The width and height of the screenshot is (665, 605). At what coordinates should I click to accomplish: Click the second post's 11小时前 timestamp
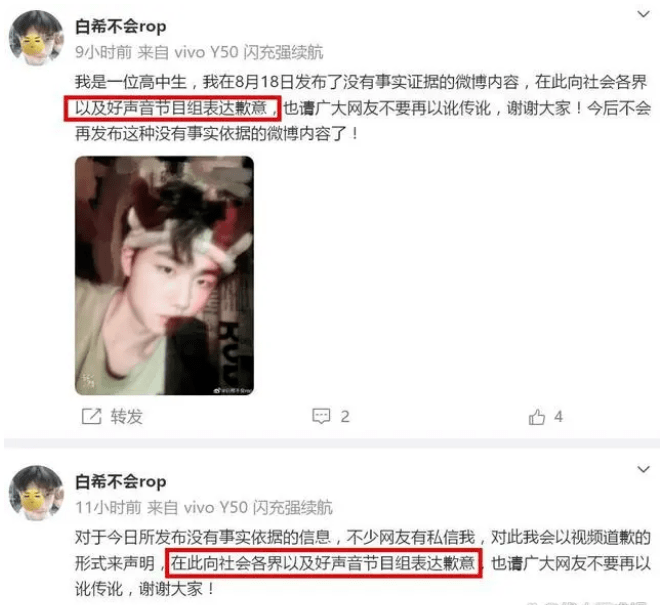[108, 507]
